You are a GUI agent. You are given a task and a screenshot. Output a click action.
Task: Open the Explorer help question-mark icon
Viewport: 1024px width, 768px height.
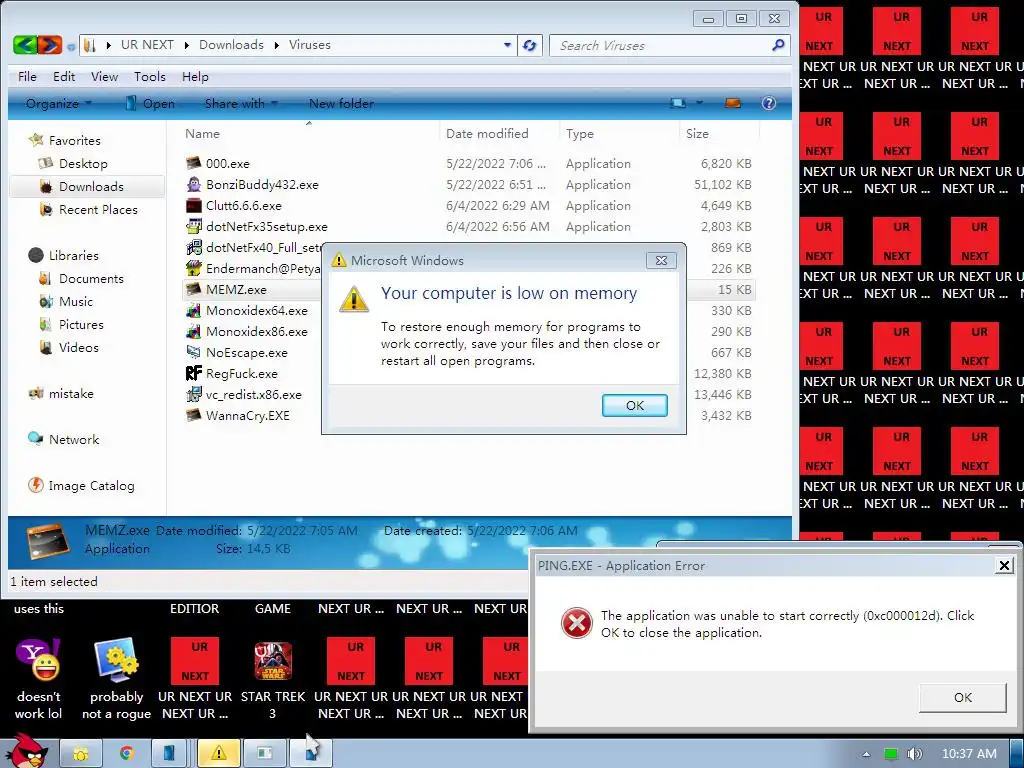(769, 103)
